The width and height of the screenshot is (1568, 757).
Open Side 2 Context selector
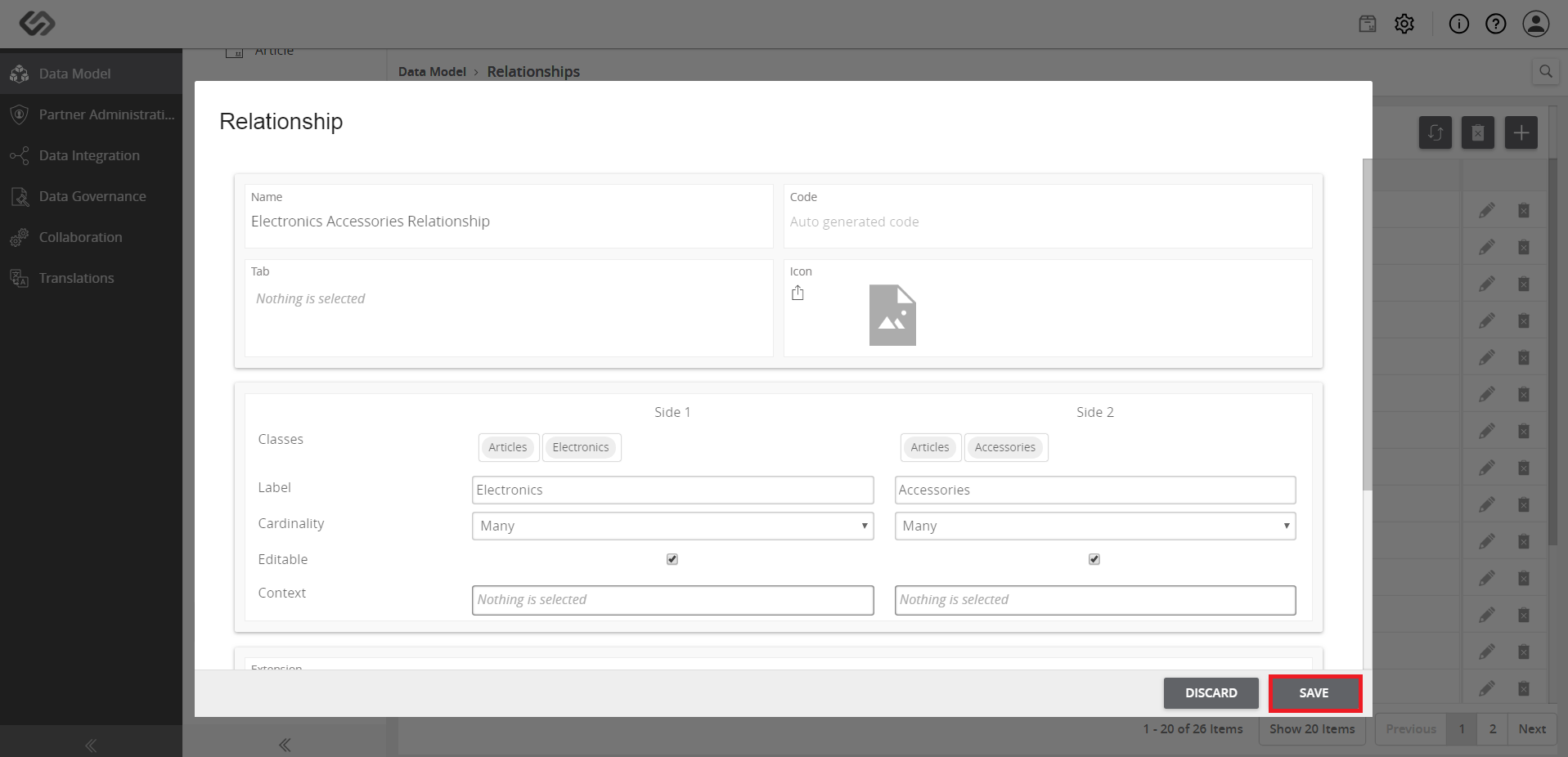click(x=1095, y=600)
